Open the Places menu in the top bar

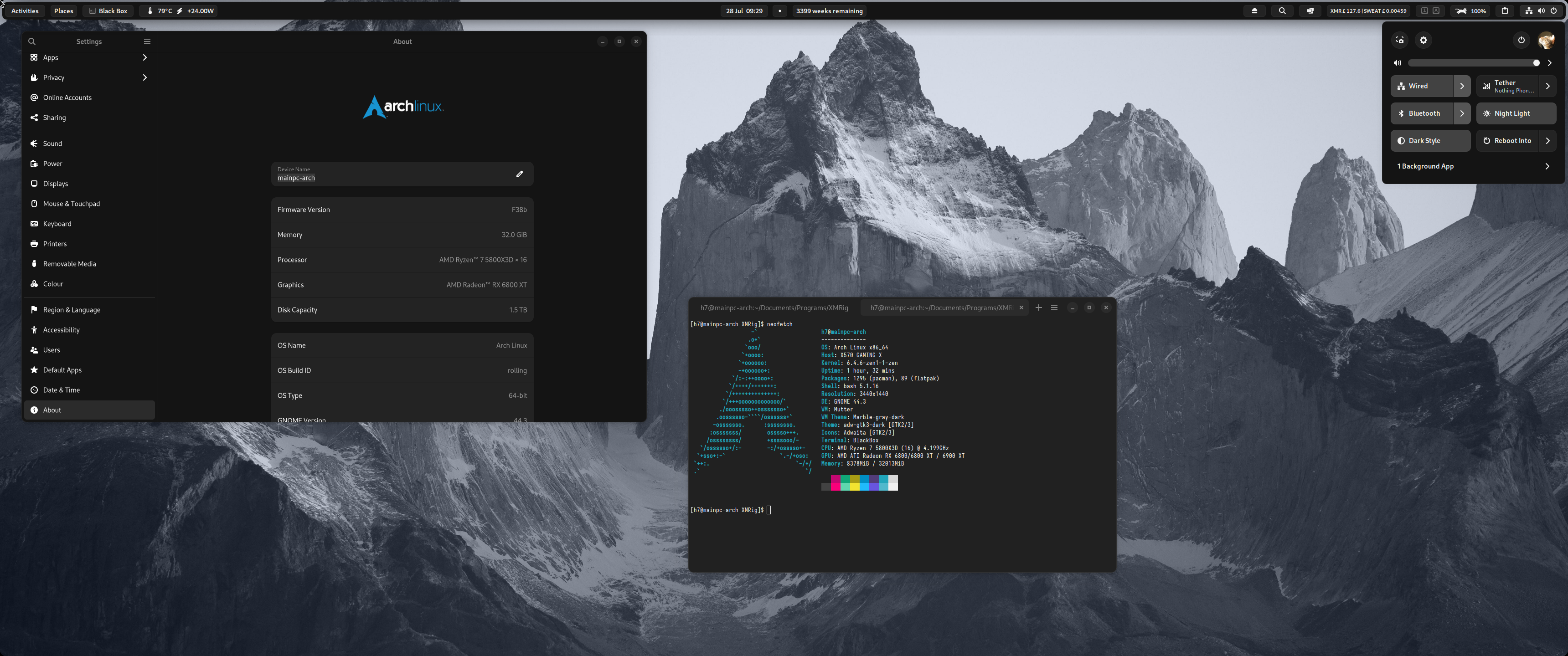point(63,11)
